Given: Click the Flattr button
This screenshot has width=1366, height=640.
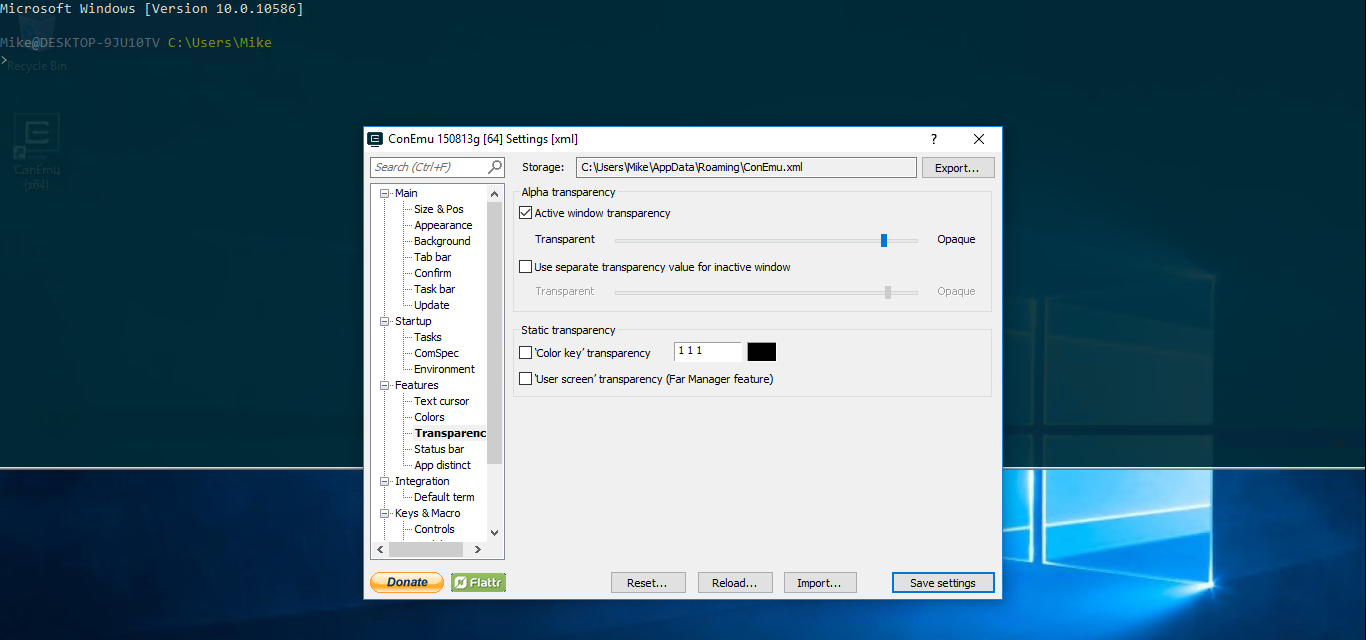Looking at the screenshot, I should [x=478, y=582].
